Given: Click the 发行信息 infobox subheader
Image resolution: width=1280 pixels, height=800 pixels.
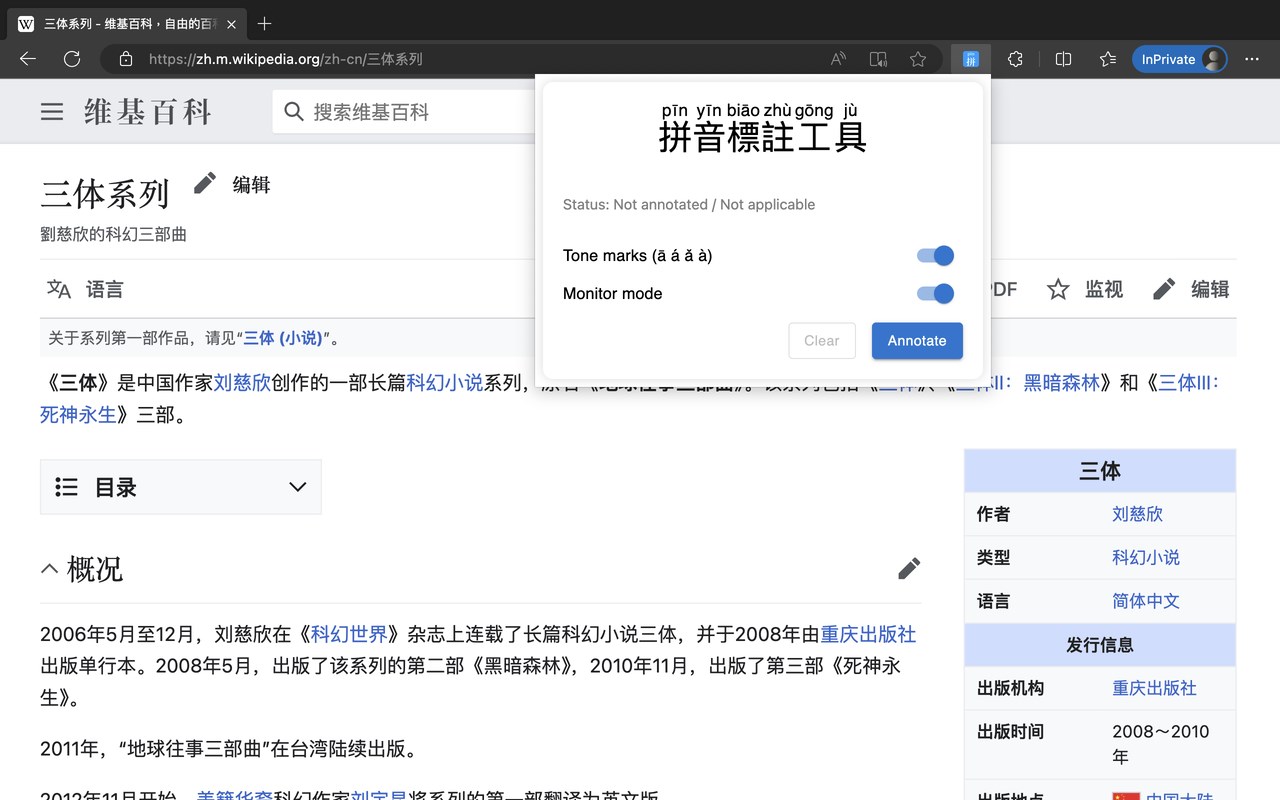Looking at the screenshot, I should [x=1100, y=645].
